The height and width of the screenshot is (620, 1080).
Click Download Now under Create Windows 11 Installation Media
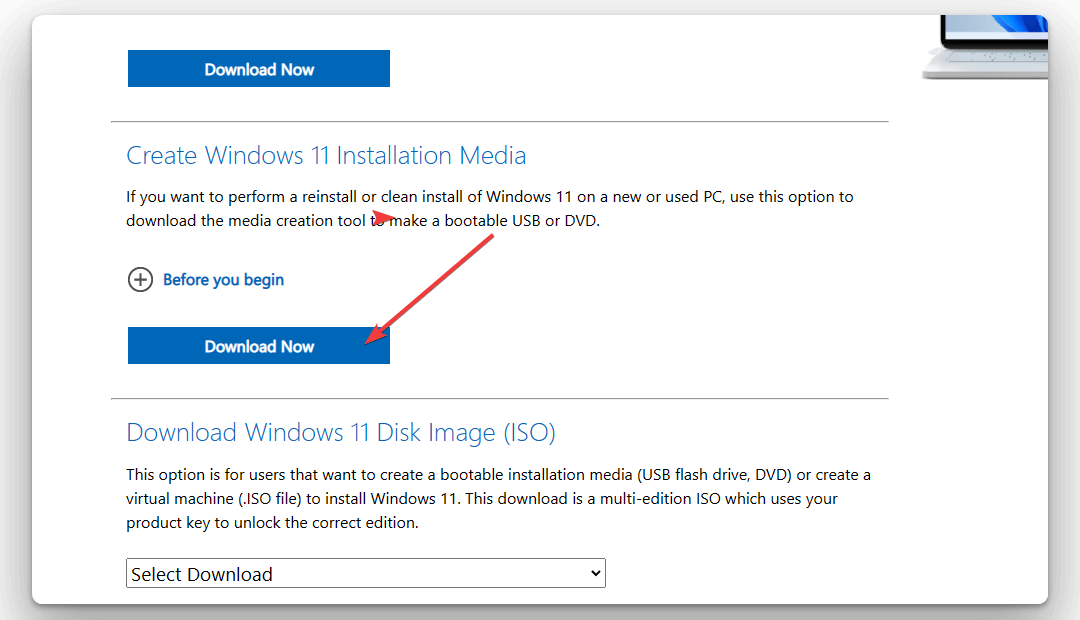(258, 346)
